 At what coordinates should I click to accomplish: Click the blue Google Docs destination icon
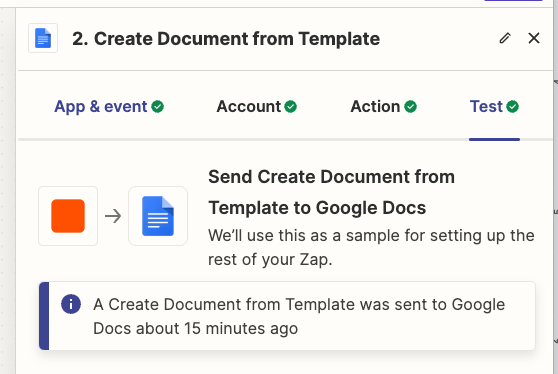158,216
